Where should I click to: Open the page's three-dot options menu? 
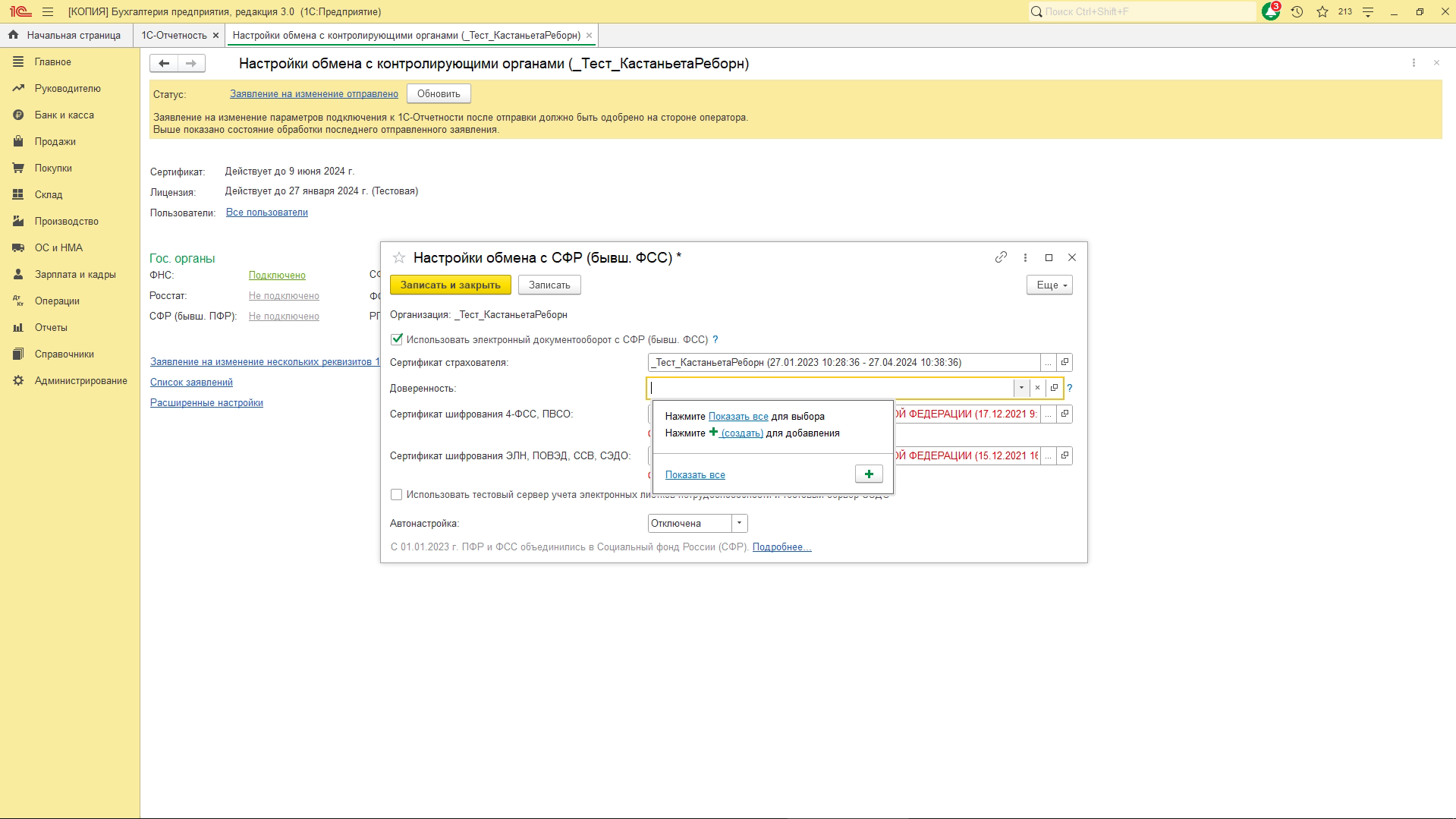tap(1414, 63)
